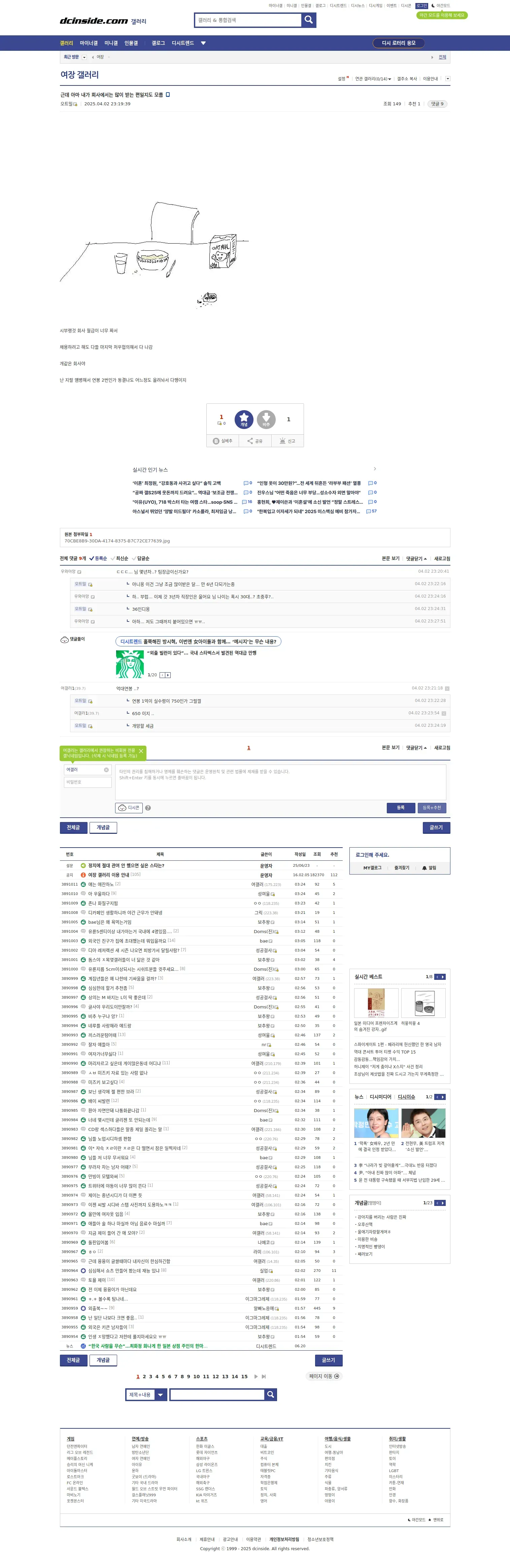
Task: Toggle 댓글닫기 below the comment list
Action: point(417,747)
